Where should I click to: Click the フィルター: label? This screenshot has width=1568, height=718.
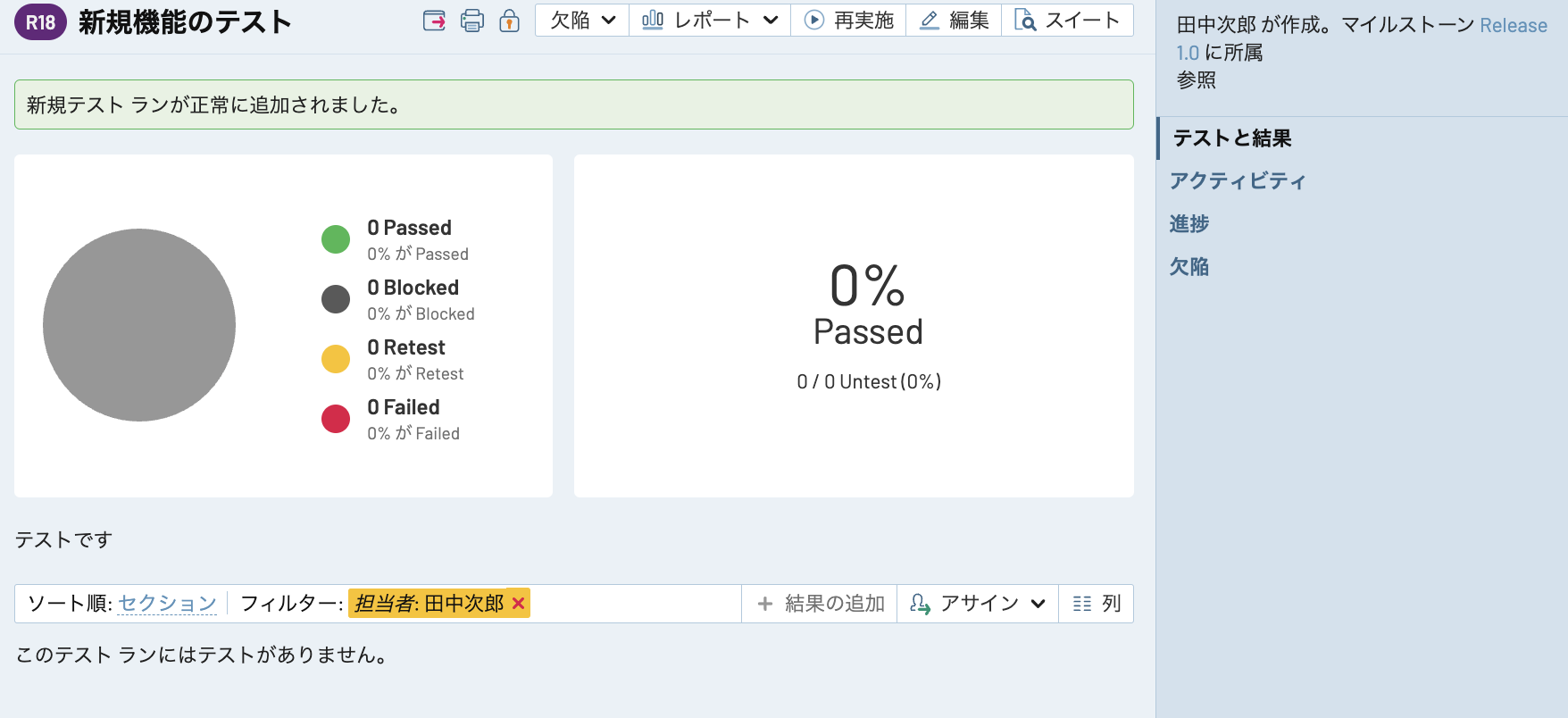[x=292, y=604]
